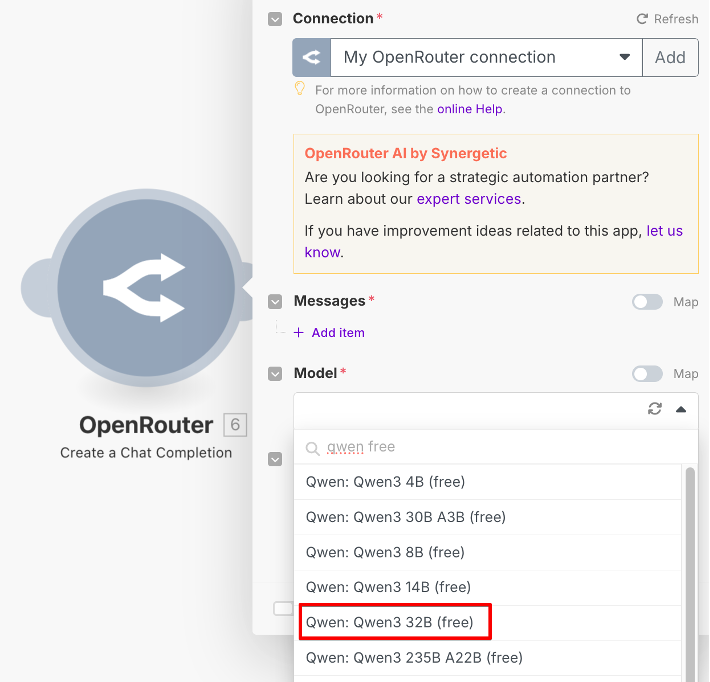Collapse the Model dropdown with up arrow

[681, 409]
